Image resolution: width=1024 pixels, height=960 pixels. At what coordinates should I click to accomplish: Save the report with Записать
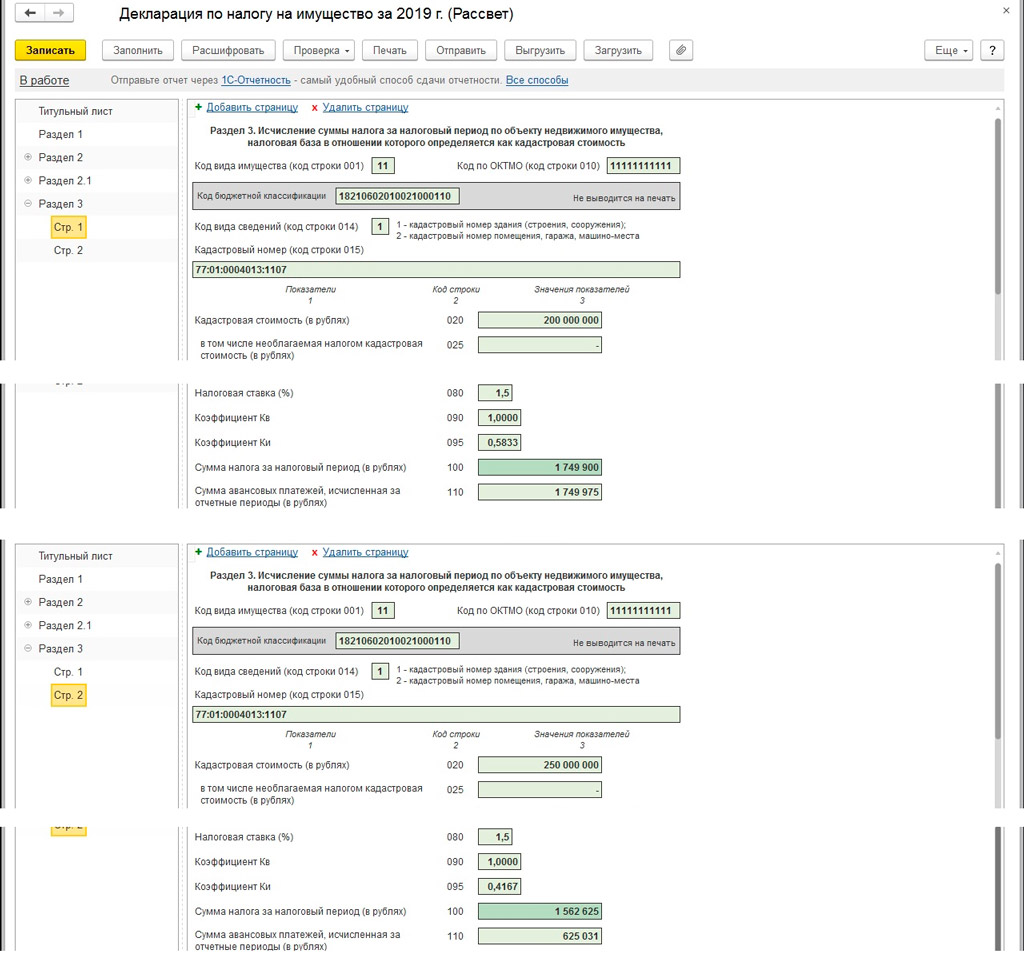click(50, 50)
